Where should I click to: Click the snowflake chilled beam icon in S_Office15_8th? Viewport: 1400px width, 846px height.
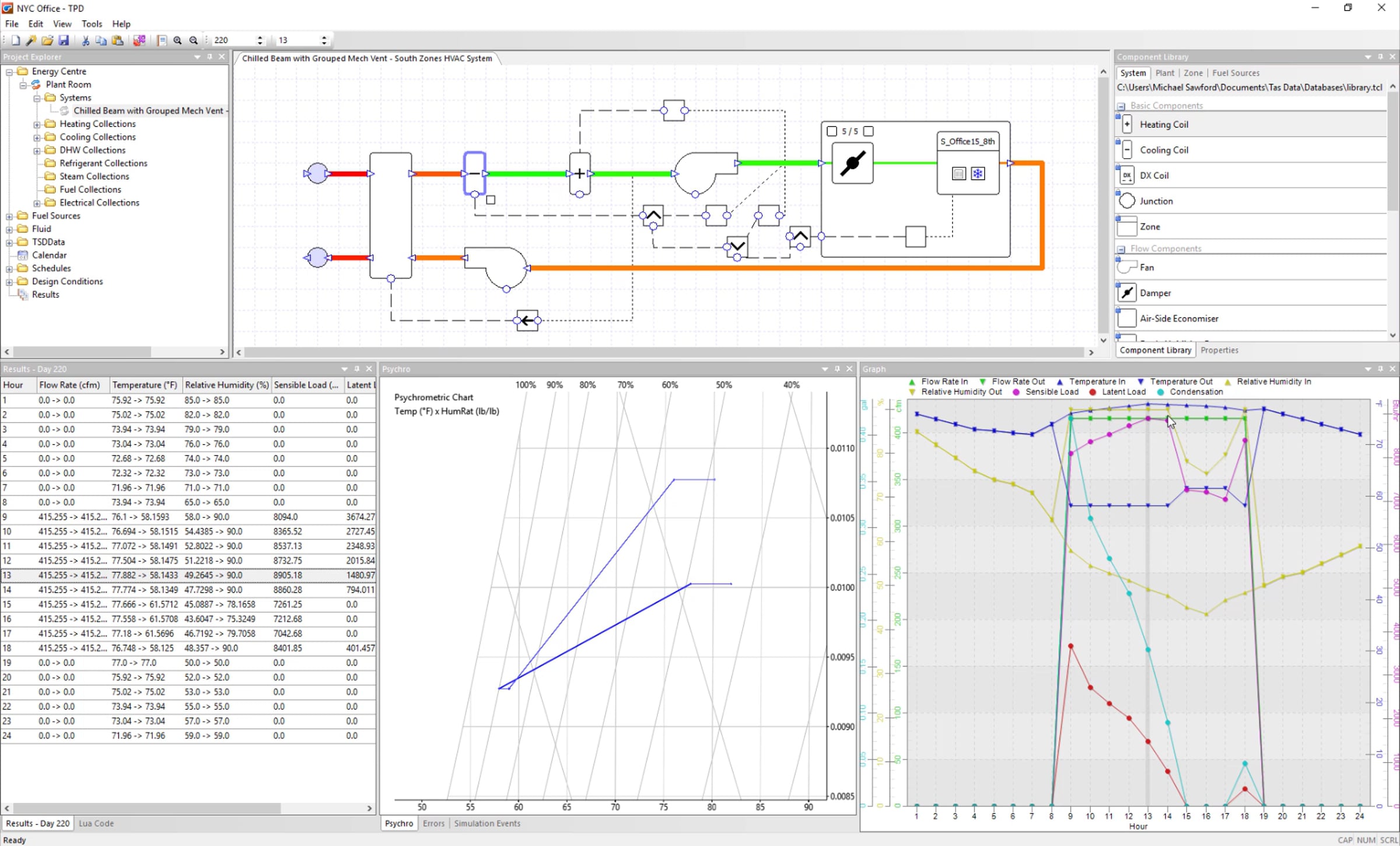[x=978, y=173]
